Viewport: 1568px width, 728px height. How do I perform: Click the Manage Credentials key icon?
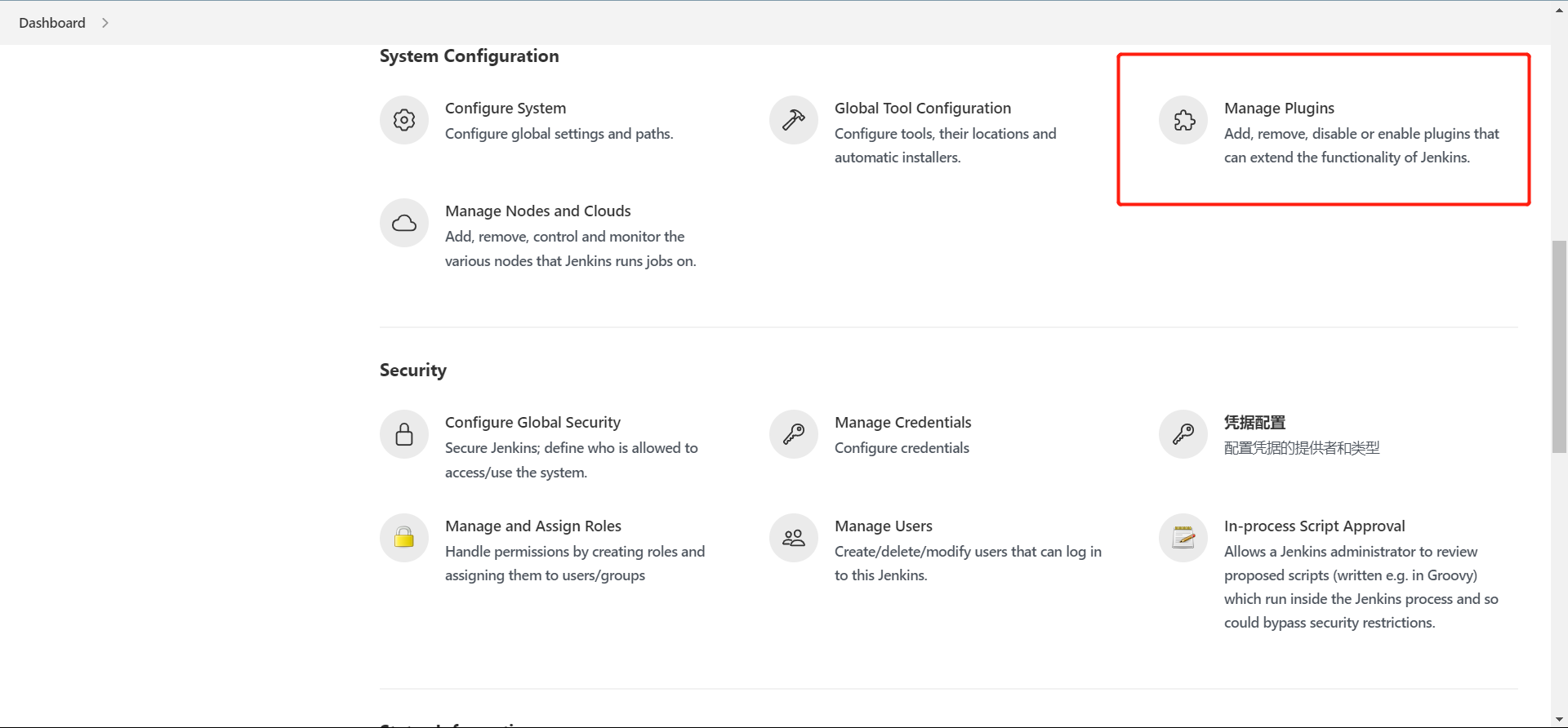pos(794,434)
